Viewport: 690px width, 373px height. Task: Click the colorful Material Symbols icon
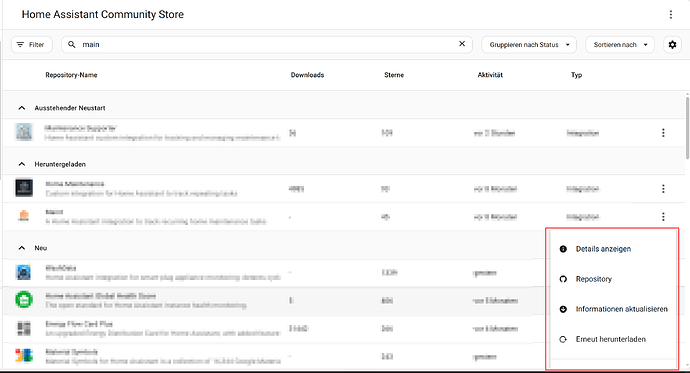[24, 355]
